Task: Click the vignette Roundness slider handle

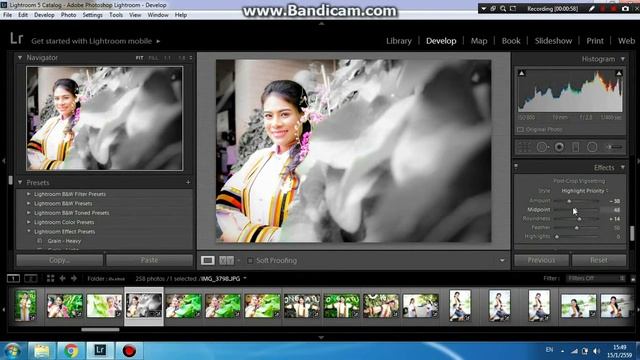Action: pyautogui.click(x=579, y=219)
